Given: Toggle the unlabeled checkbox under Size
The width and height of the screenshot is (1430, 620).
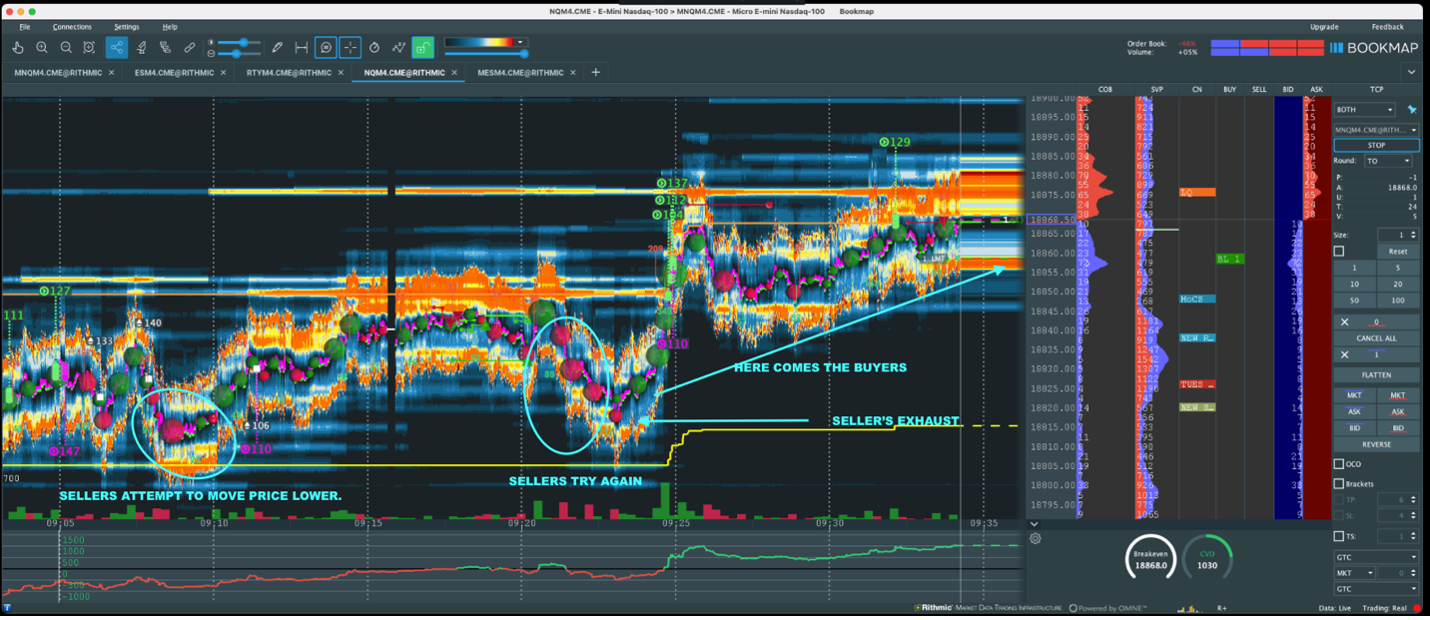Looking at the screenshot, I should pyautogui.click(x=1339, y=251).
